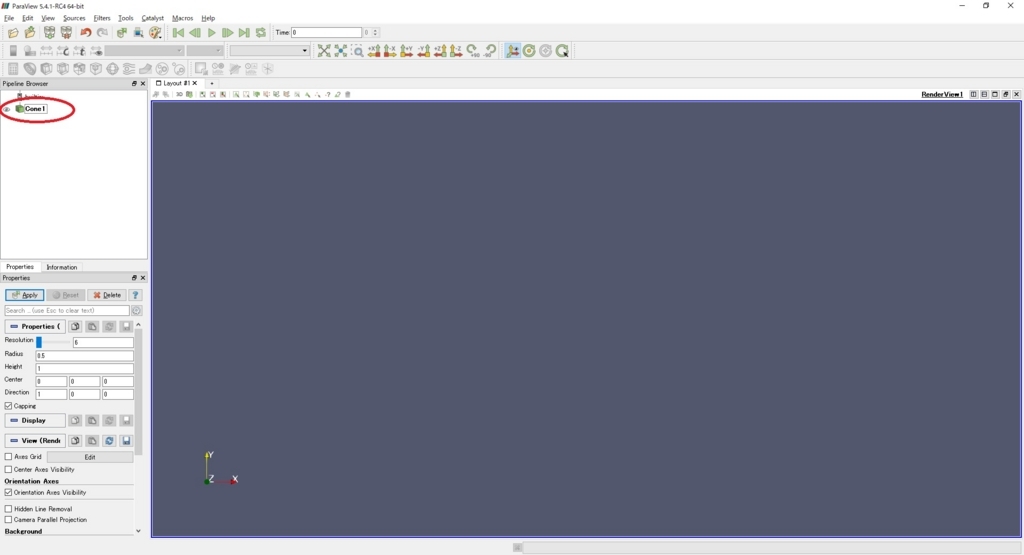
Task: Click the Radius input field
Action: [84, 355]
